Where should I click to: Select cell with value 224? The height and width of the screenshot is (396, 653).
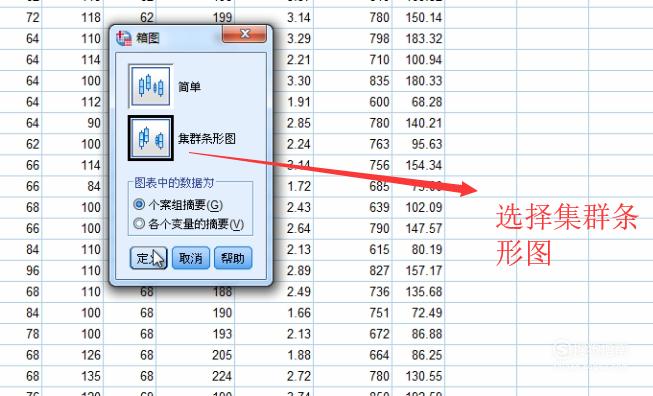click(x=195, y=376)
